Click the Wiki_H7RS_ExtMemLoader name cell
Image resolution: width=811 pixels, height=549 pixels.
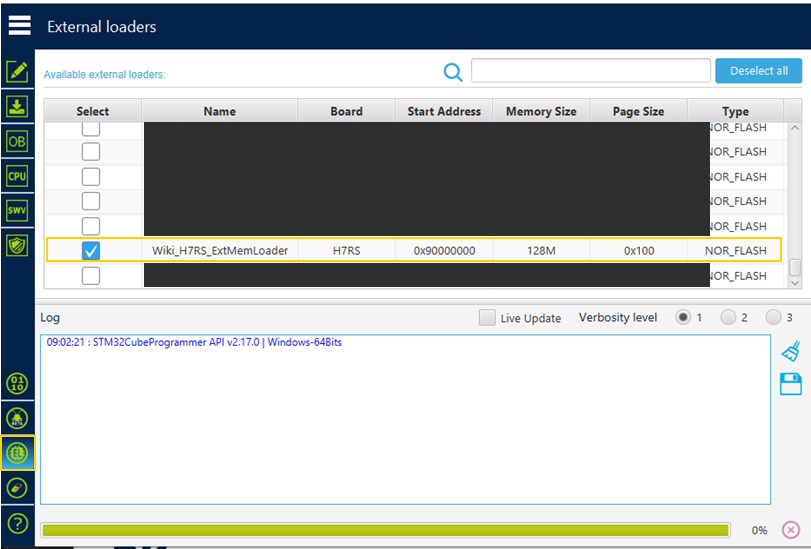220,250
